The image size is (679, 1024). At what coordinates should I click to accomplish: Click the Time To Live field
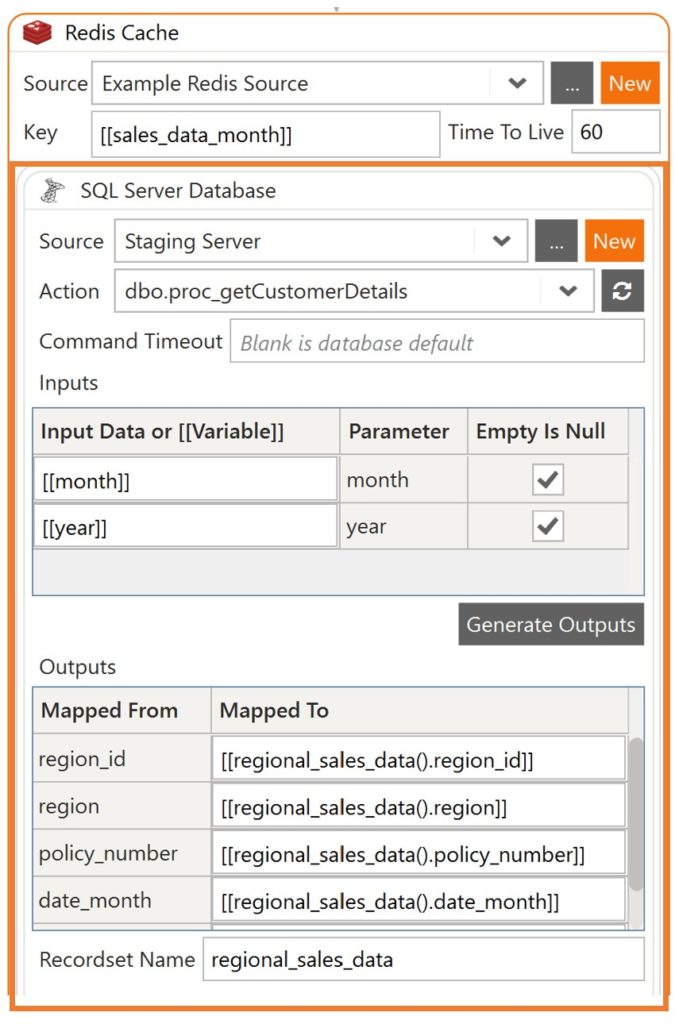point(616,131)
